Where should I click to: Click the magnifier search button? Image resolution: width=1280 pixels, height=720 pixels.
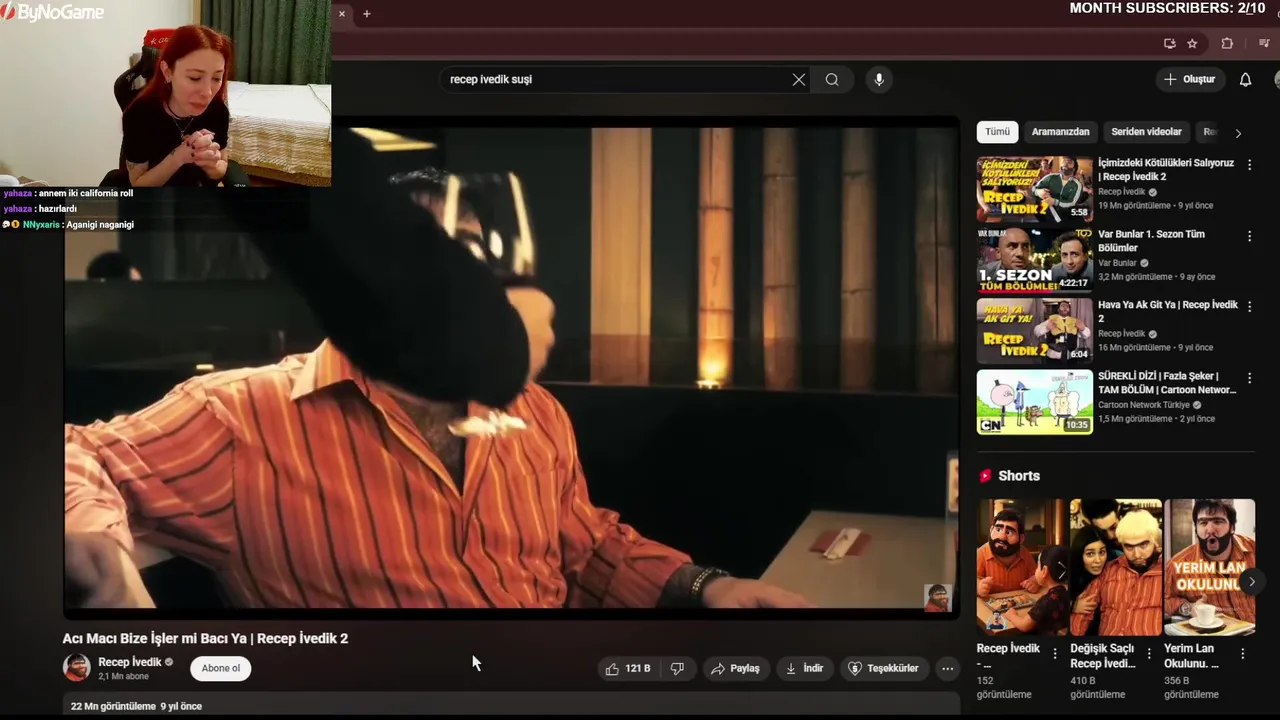pos(832,79)
